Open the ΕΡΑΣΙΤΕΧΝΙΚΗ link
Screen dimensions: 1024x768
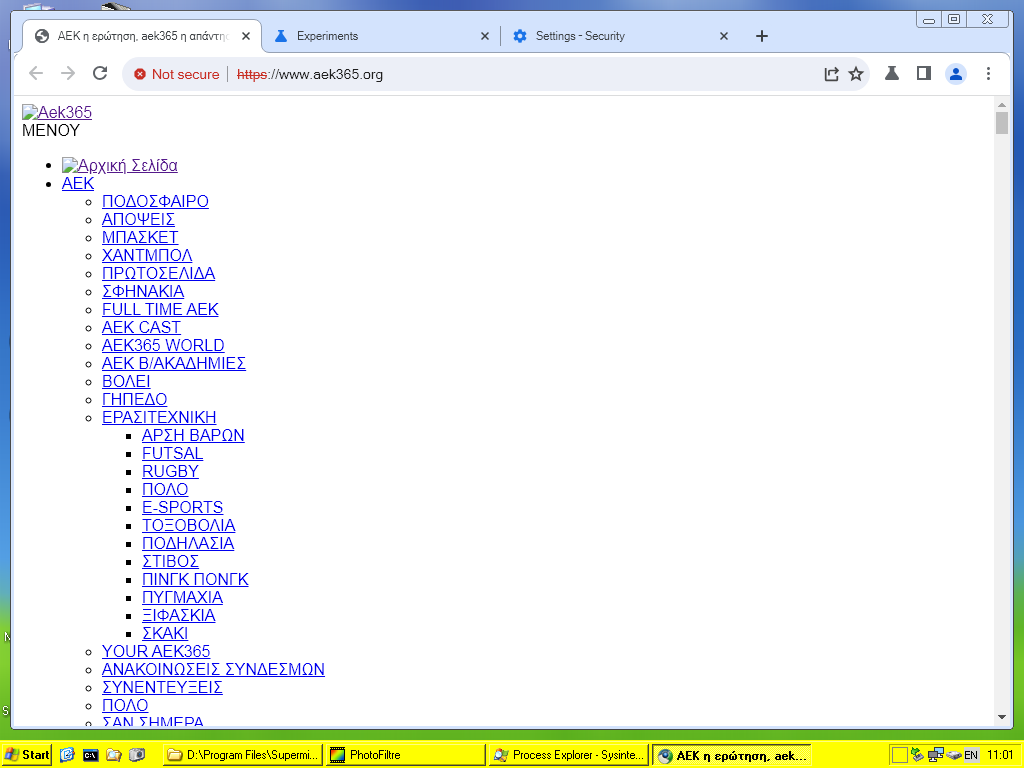coord(159,417)
